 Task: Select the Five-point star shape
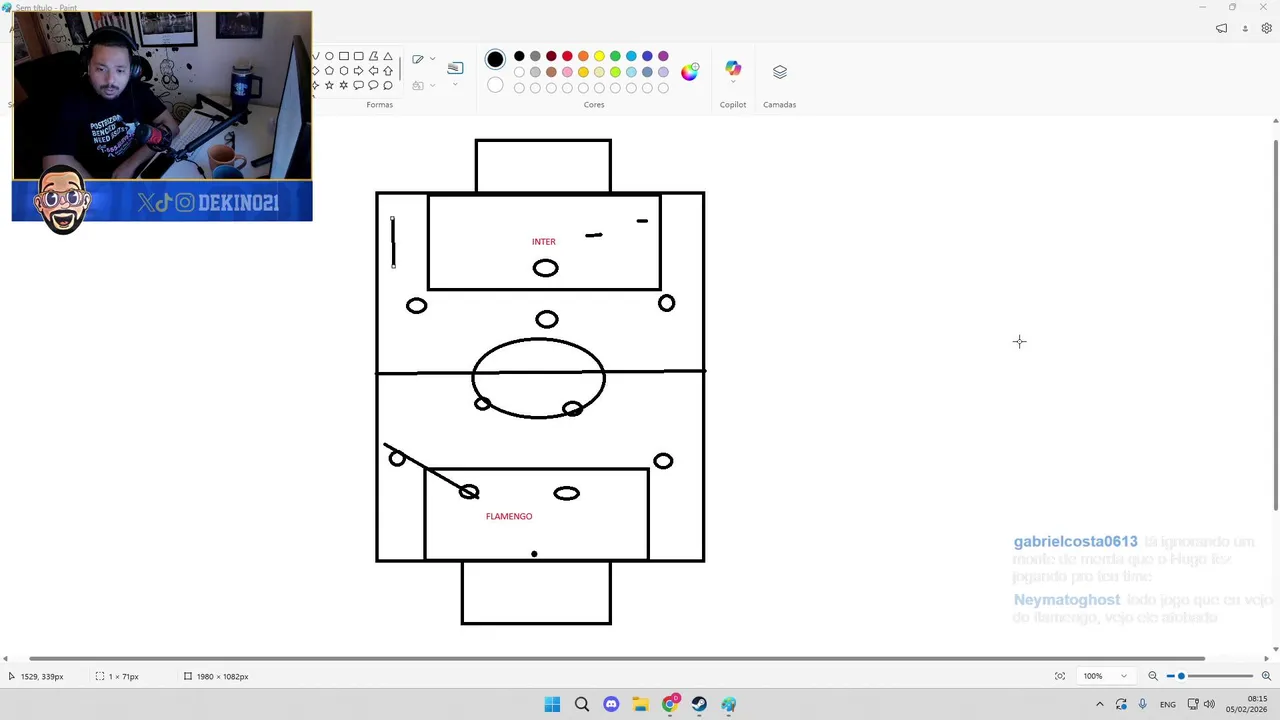329,85
